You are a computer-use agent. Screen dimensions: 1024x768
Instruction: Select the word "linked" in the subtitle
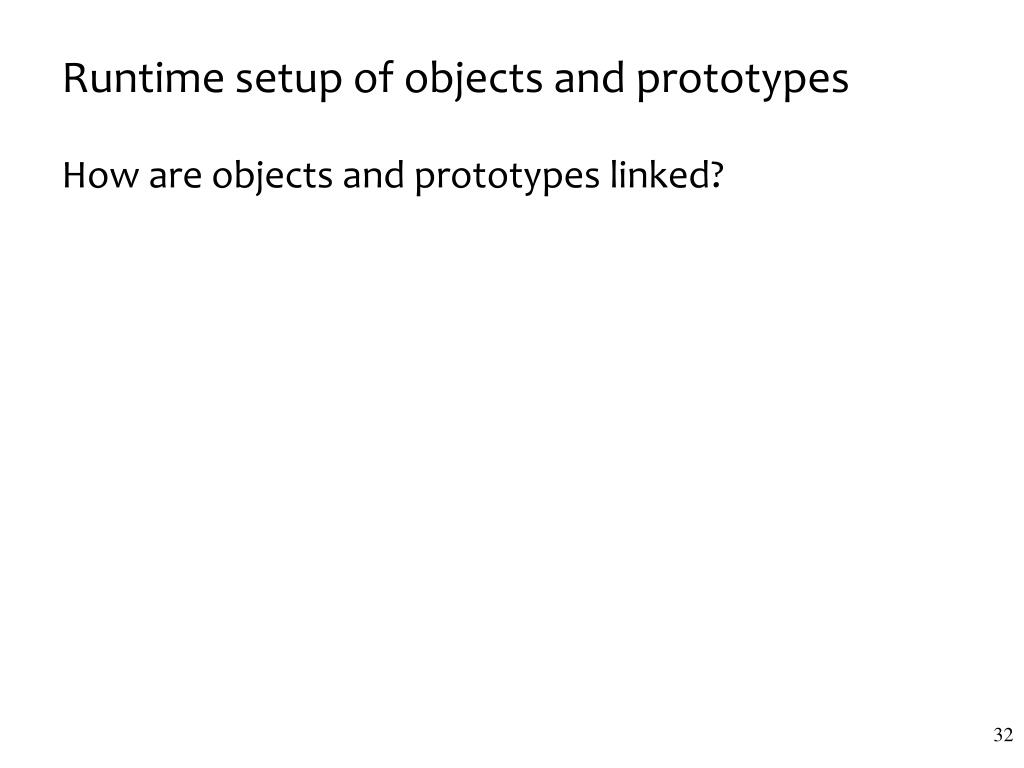(x=659, y=174)
